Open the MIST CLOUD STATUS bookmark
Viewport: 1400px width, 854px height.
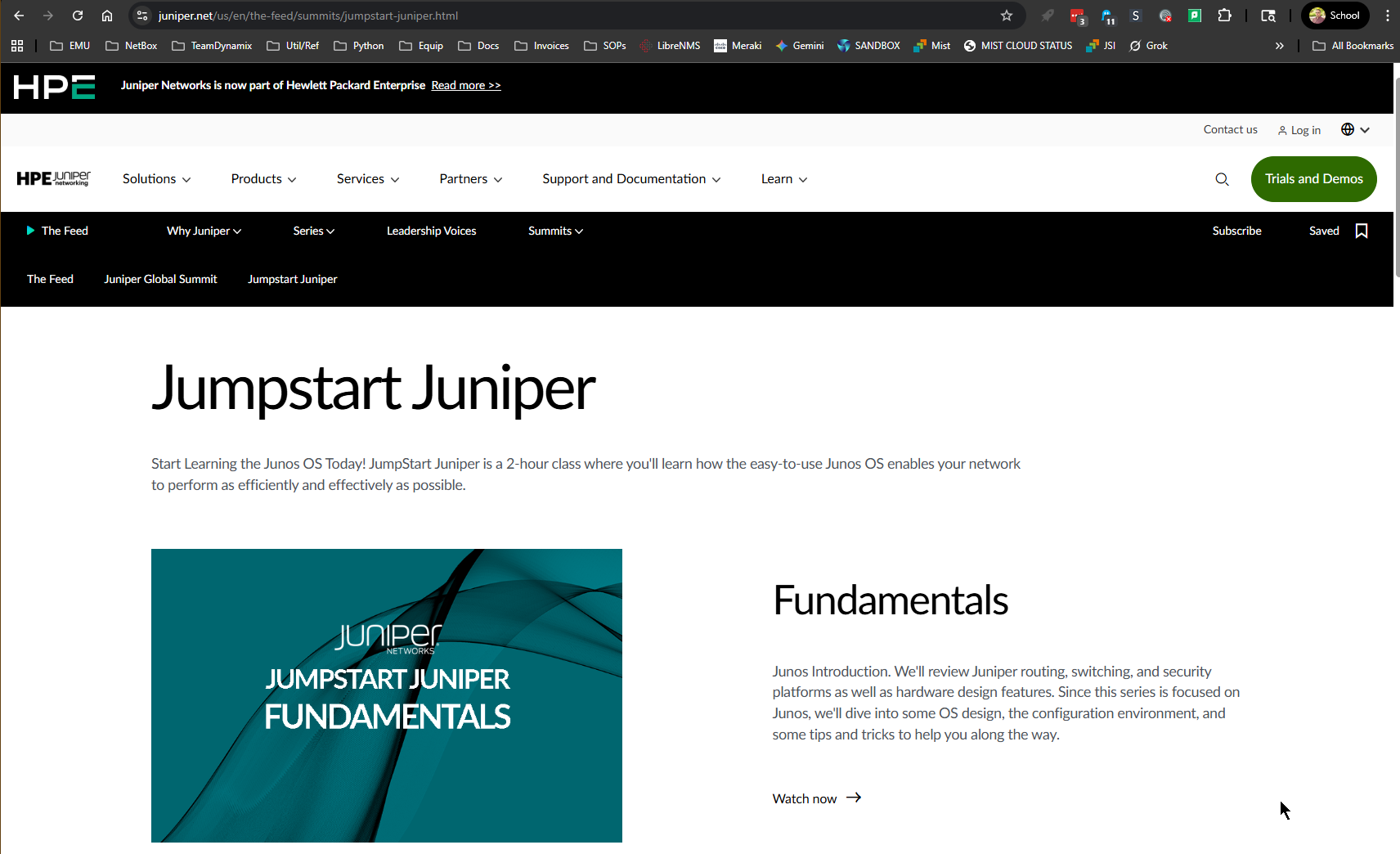point(1018,46)
